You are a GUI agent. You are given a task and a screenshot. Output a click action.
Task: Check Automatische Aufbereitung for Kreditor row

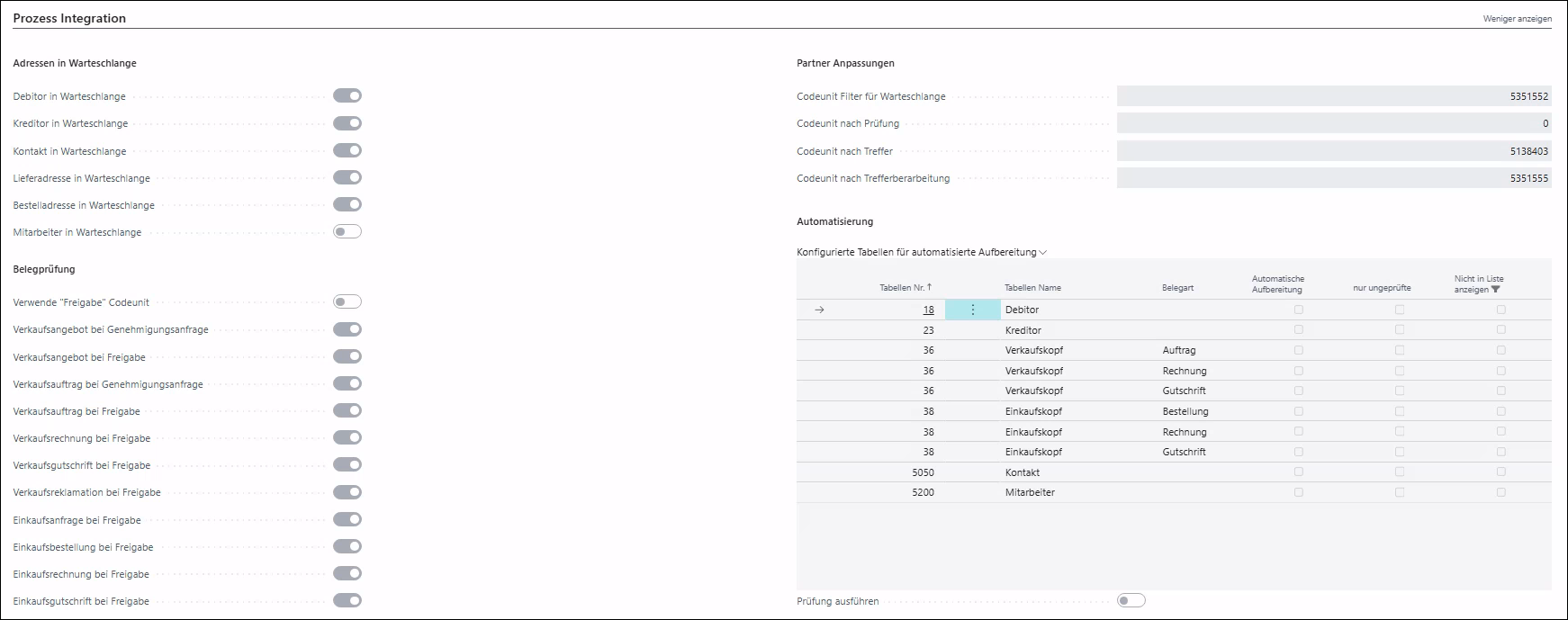point(1298,330)
